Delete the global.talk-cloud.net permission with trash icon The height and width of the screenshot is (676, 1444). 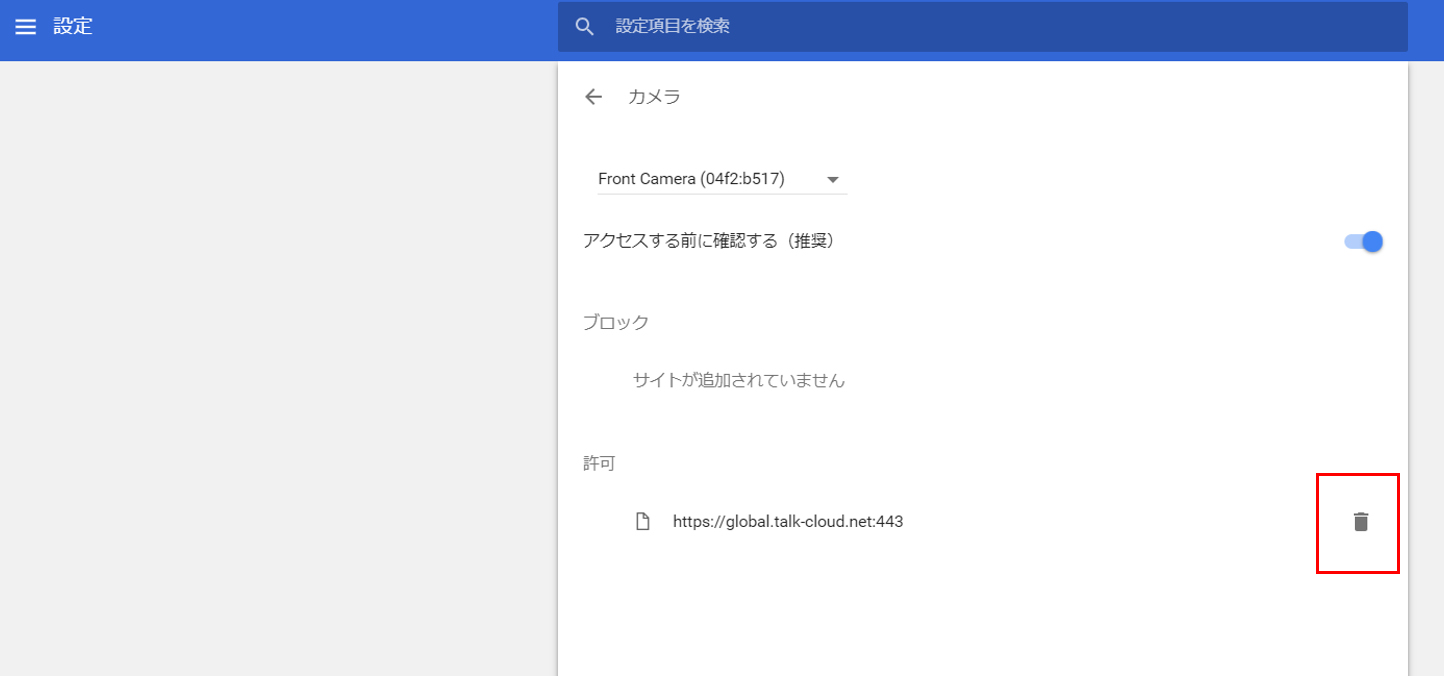(x=1360, y=521)
